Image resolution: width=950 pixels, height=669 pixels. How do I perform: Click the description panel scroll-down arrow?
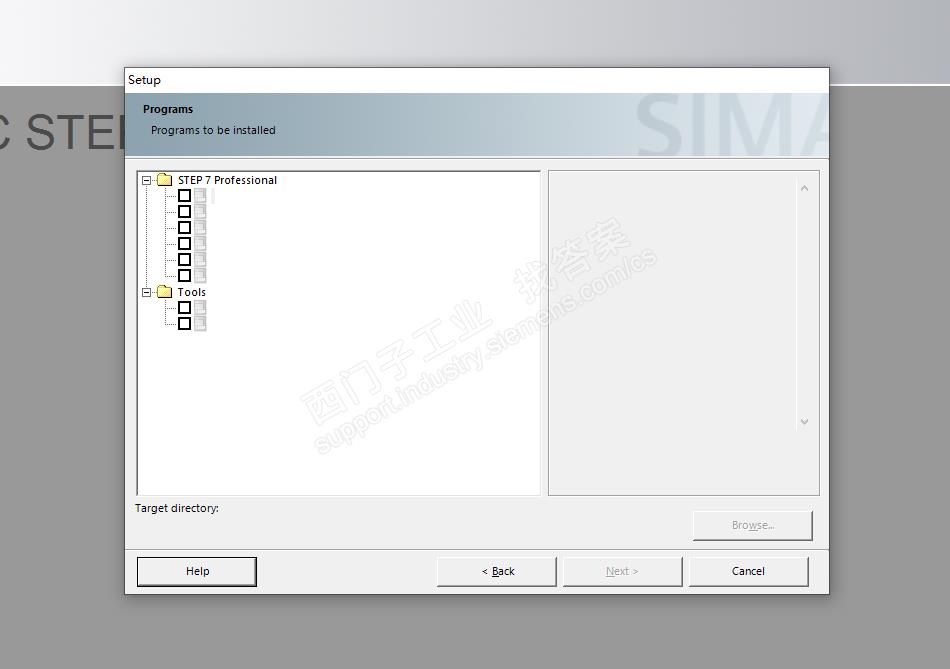(805, 422)
